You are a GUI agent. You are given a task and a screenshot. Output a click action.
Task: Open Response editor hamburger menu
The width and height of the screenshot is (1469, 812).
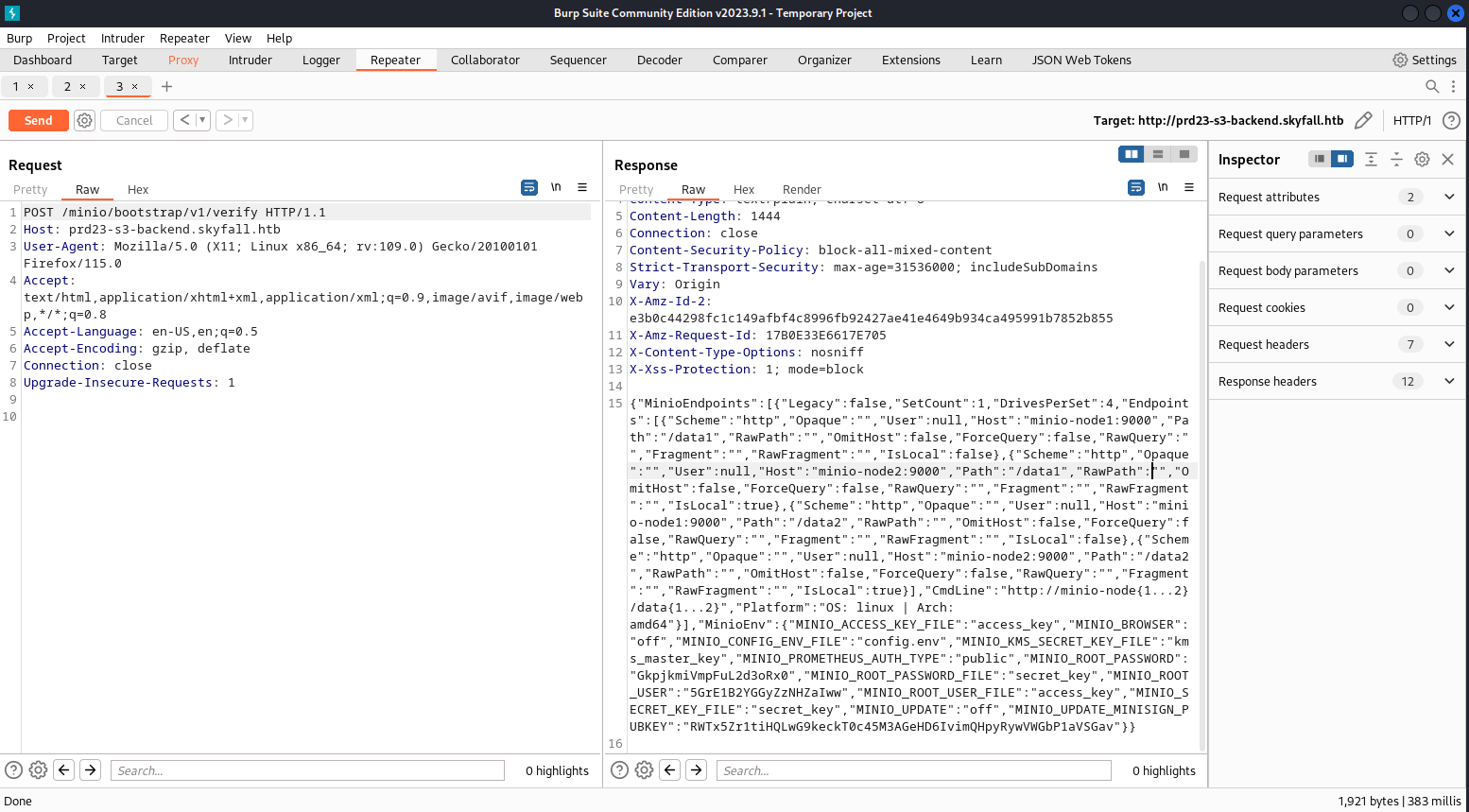[x=1189, y=187]
